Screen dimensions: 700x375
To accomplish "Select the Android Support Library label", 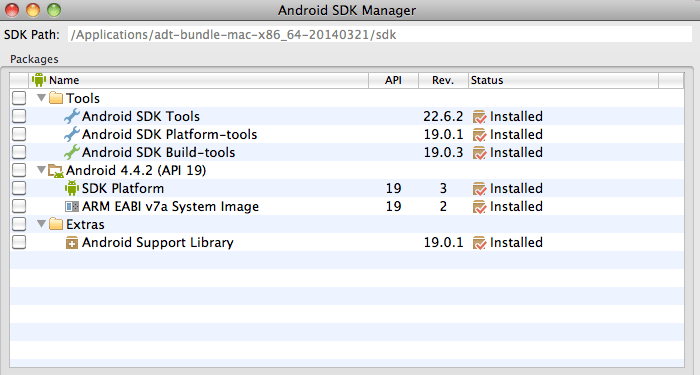I will pyautogui.click(x=158, y=242).
